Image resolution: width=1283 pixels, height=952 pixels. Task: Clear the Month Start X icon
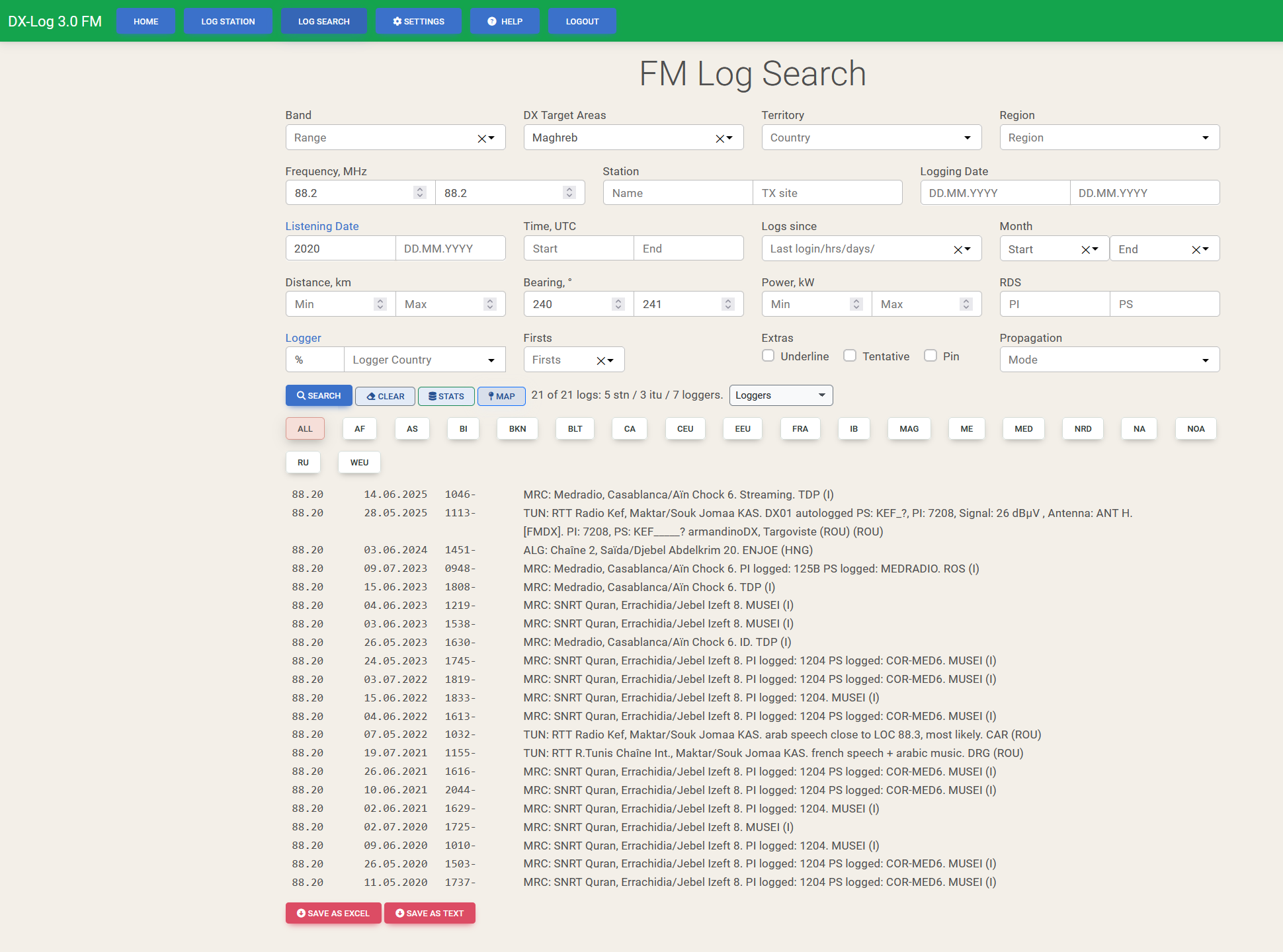(1085, 249)
